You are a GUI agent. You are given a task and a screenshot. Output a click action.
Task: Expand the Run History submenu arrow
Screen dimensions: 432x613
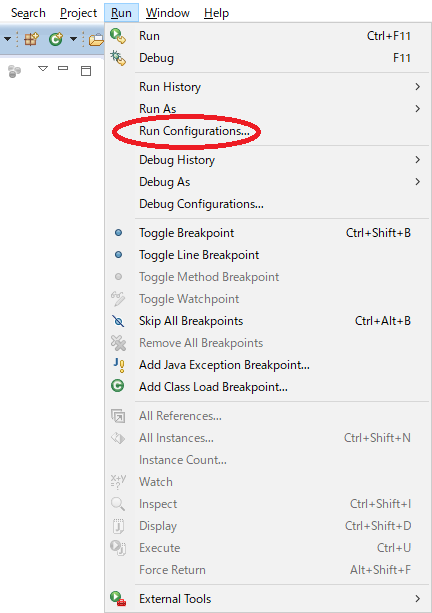(x=418, y=87)
